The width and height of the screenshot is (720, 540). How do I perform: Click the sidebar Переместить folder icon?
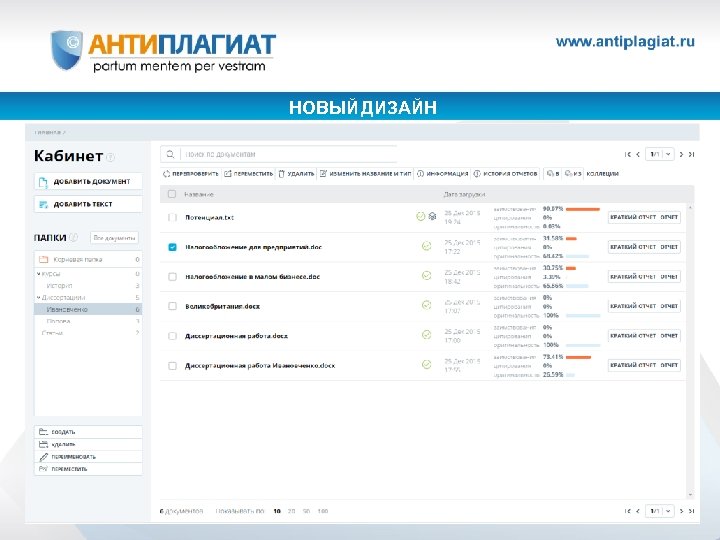coord(44,469)
